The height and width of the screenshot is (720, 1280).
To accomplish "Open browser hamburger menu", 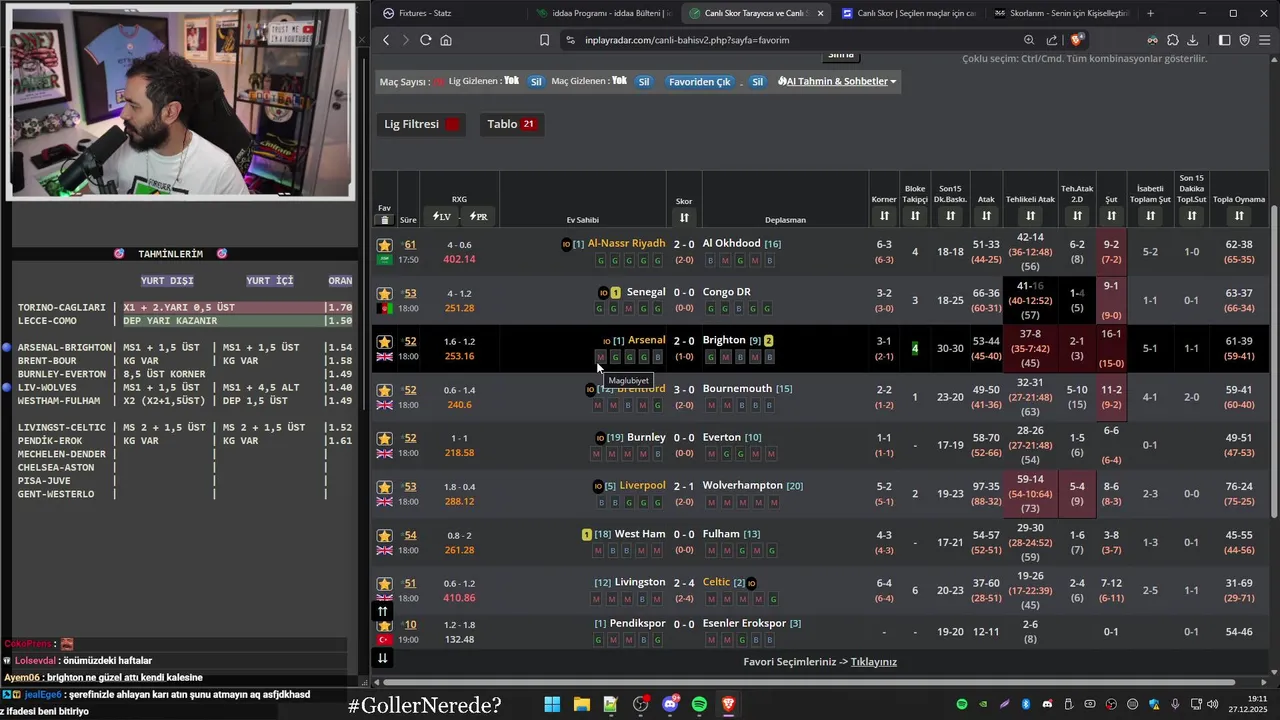I will (1264, 40).
